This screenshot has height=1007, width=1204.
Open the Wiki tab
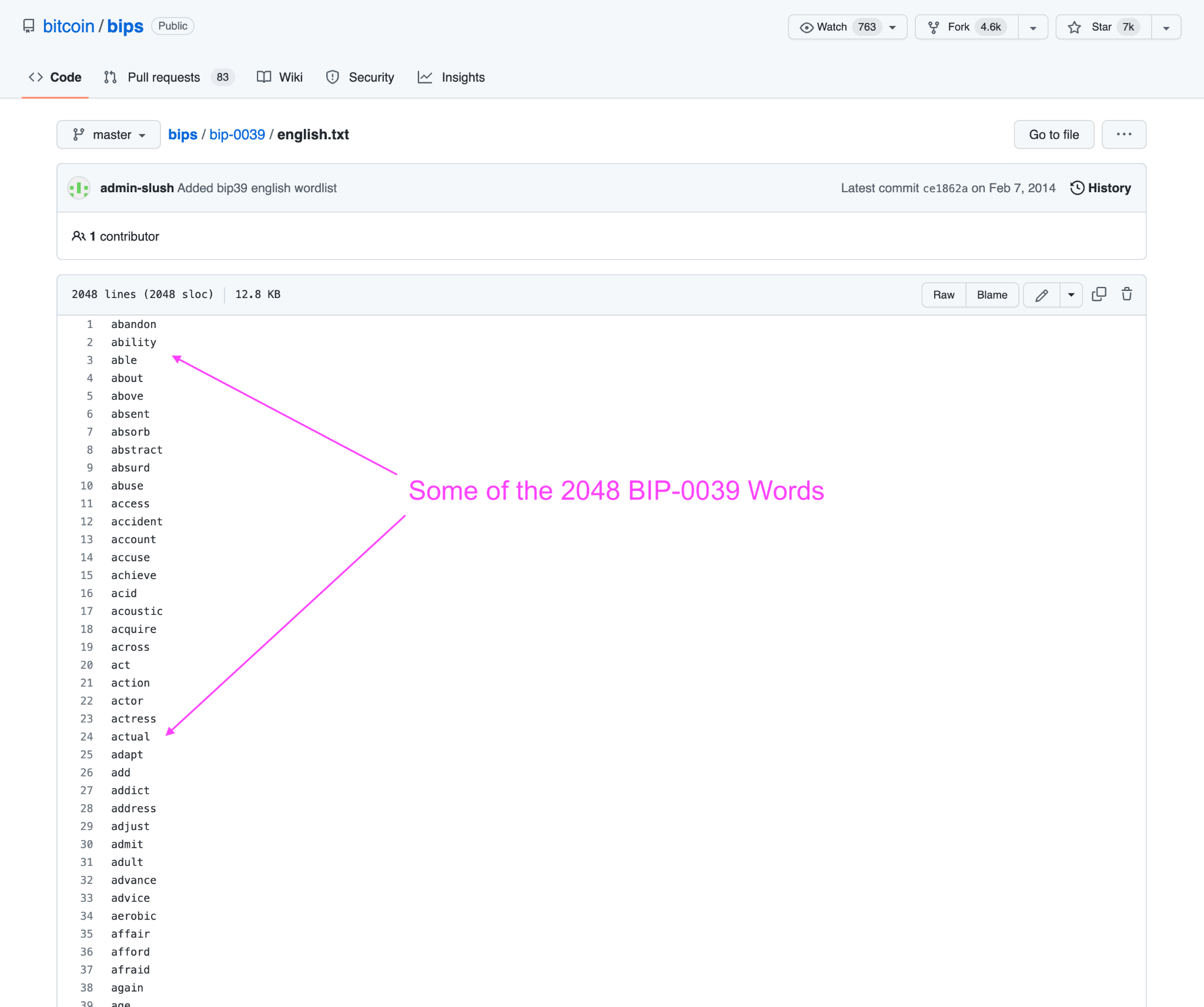(280, 78)
